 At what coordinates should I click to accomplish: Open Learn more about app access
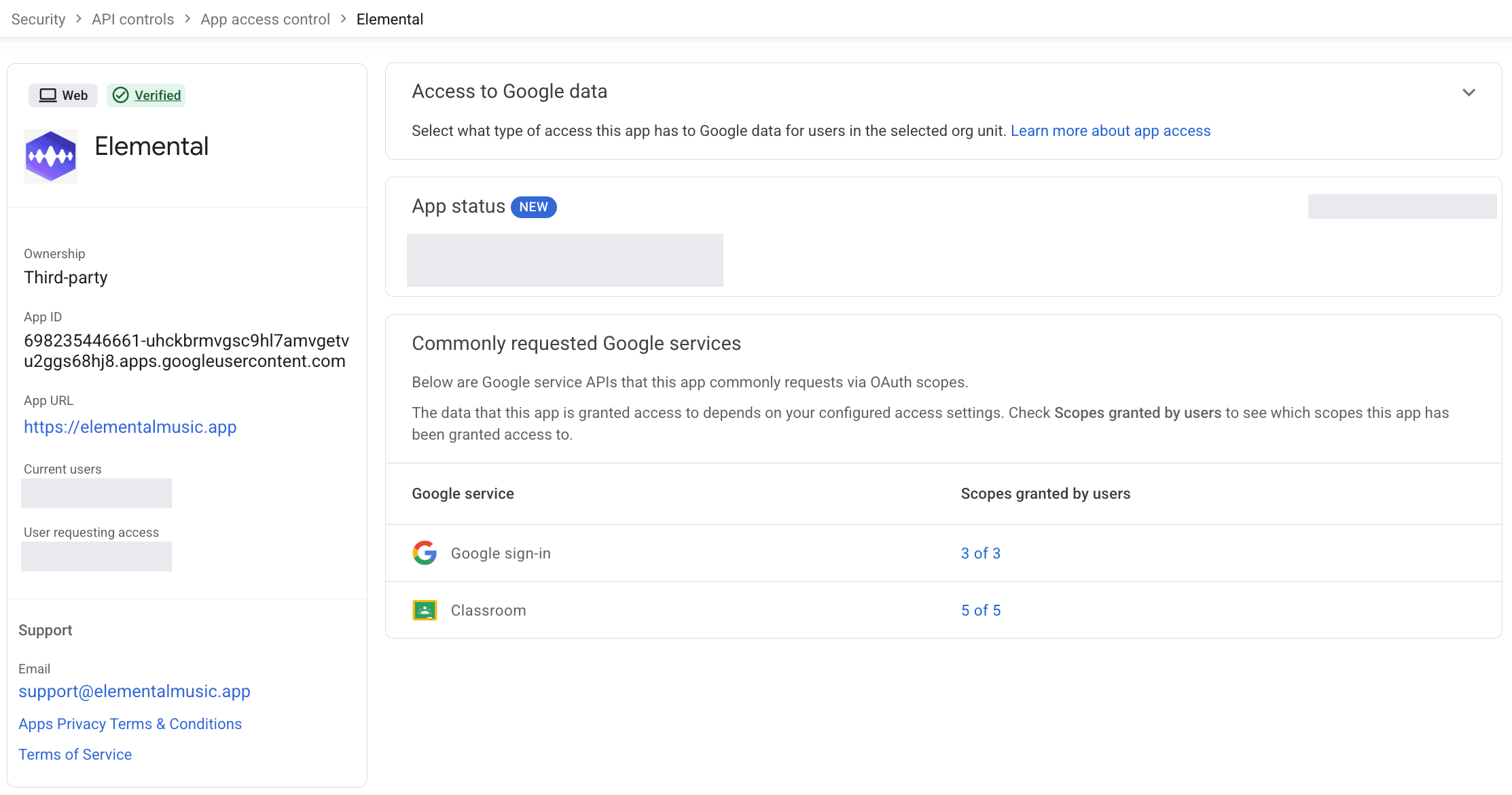[1111, 130]
